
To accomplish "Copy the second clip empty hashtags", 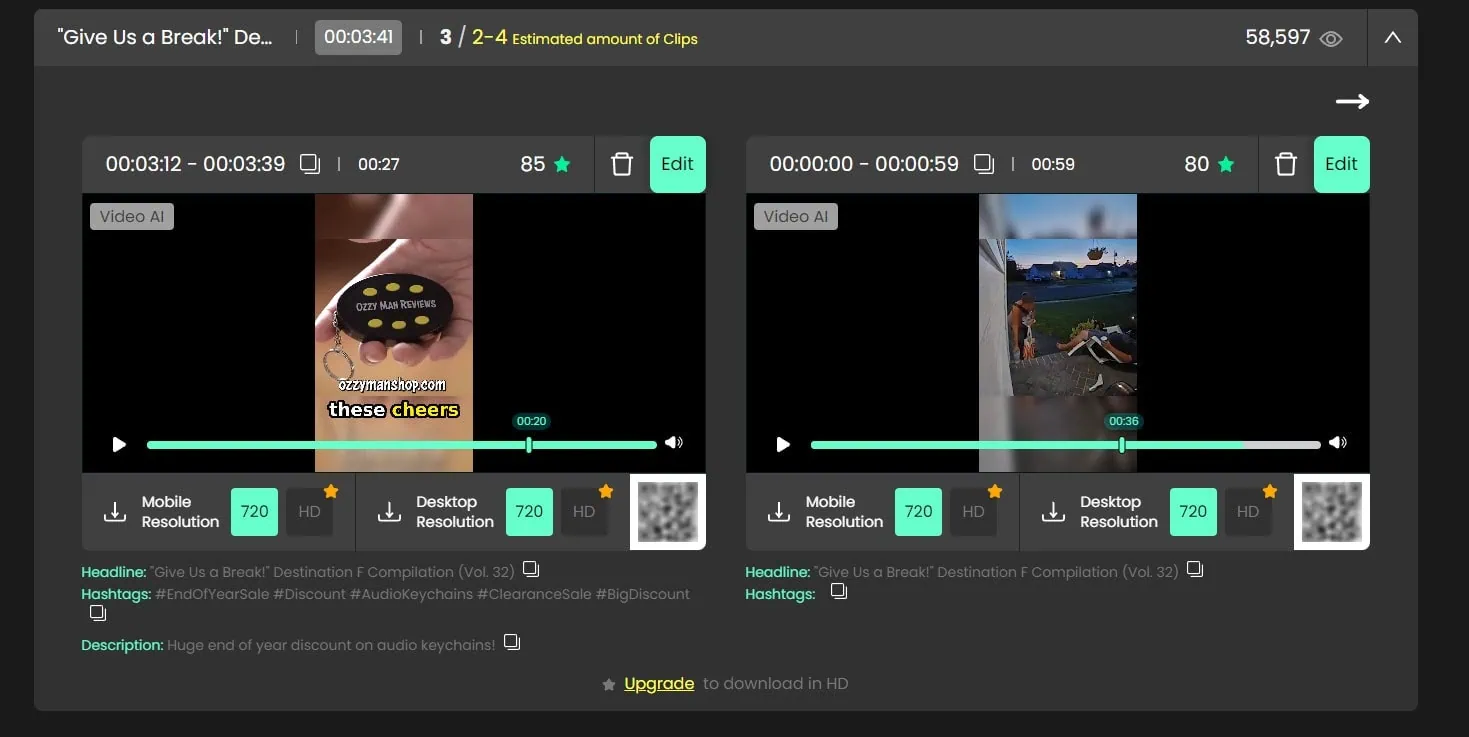I will 839,592.
